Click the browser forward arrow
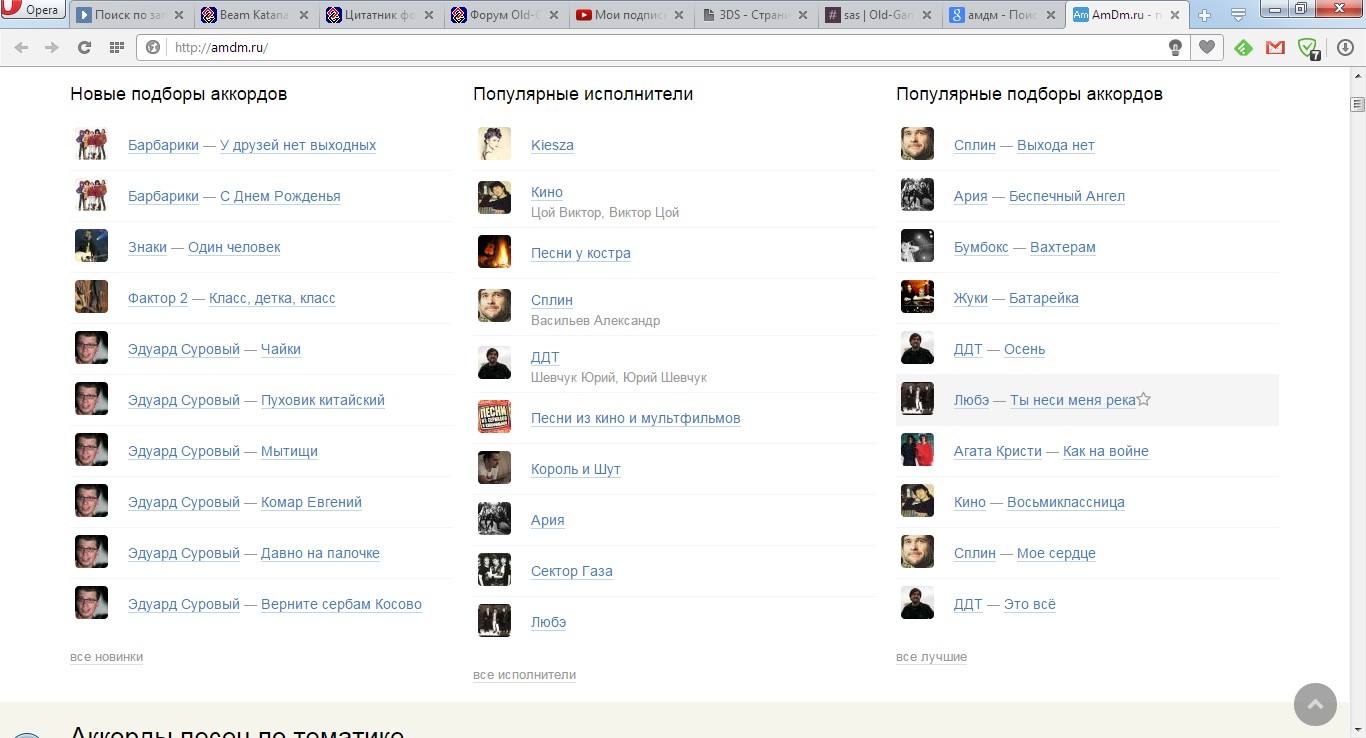The image size is (1366, 738). [x=52, y=47]
